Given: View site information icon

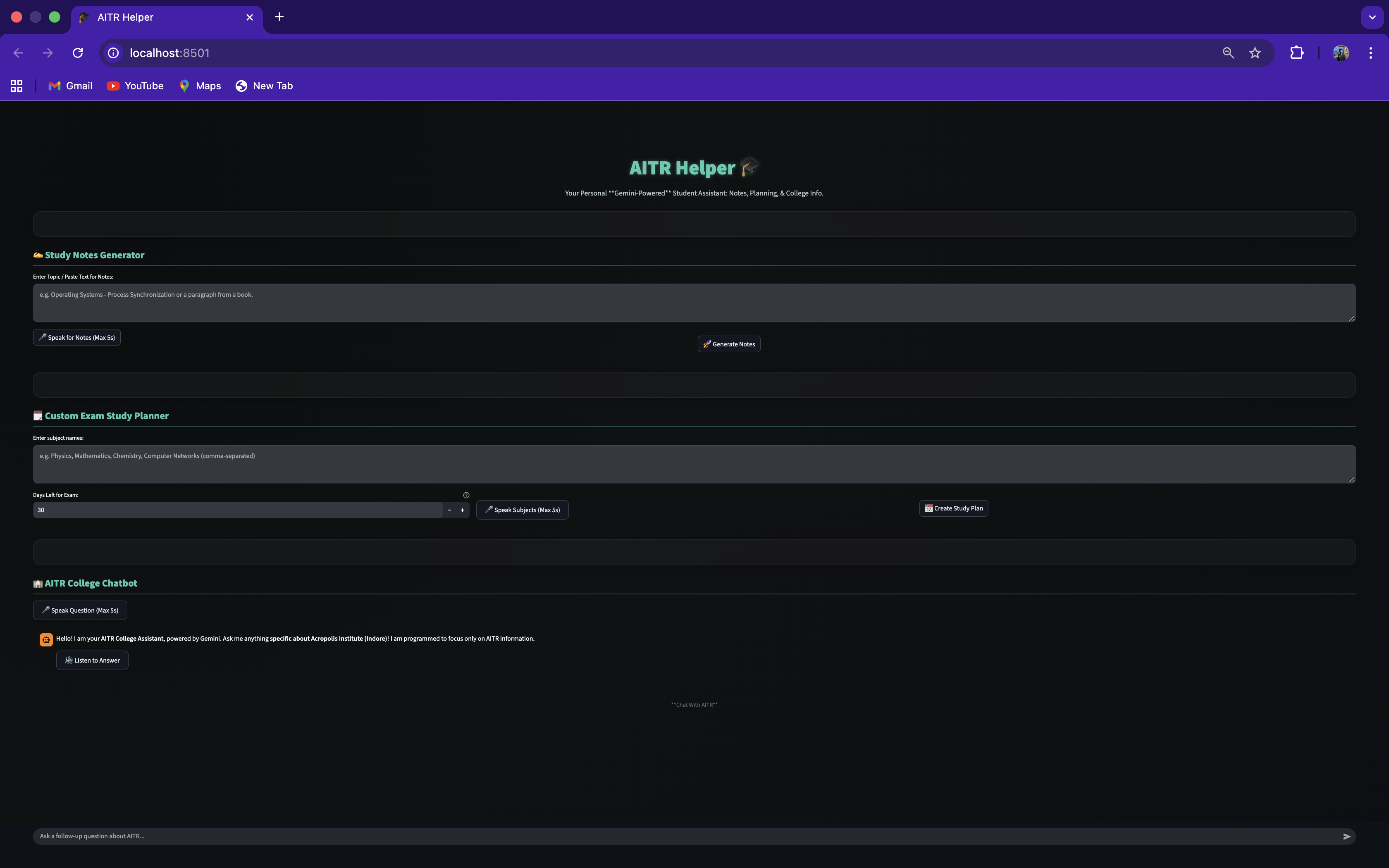Looking at the screenshot, I should coord(114,53).
